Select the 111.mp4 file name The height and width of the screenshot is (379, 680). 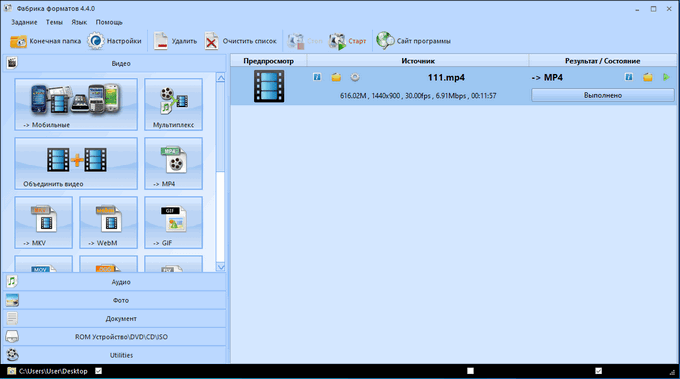click(446, 78)
